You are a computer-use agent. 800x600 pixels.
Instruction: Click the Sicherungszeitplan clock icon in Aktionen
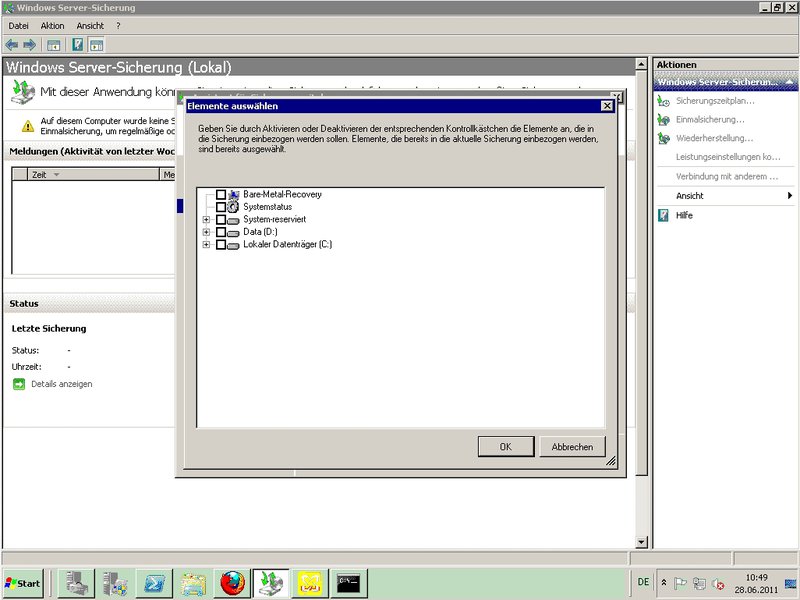663,101
